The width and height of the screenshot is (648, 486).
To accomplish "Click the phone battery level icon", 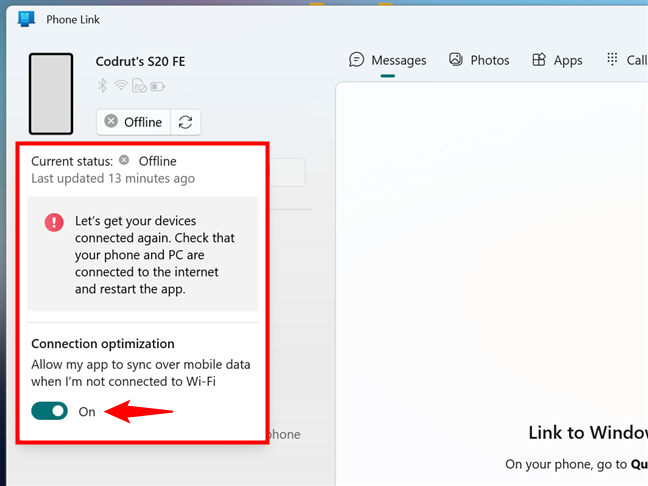I will coord(157,86).
